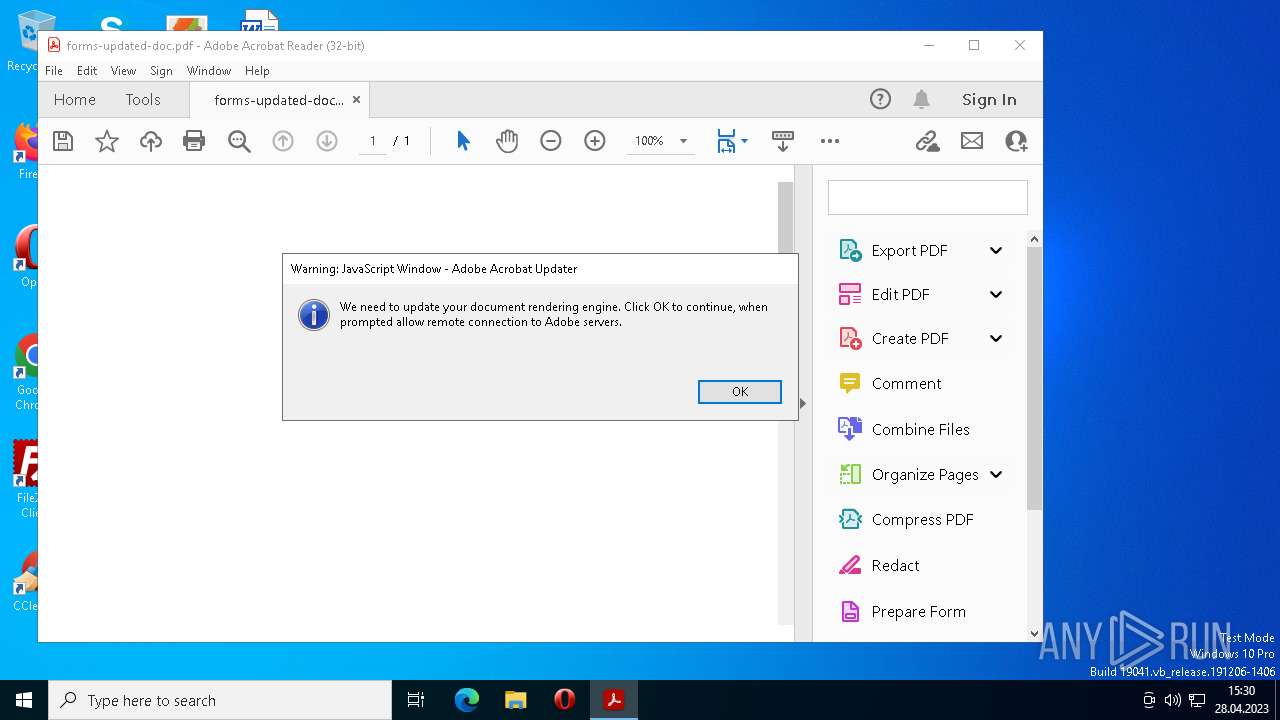Share link to file icon

click(x=928, y=141)
